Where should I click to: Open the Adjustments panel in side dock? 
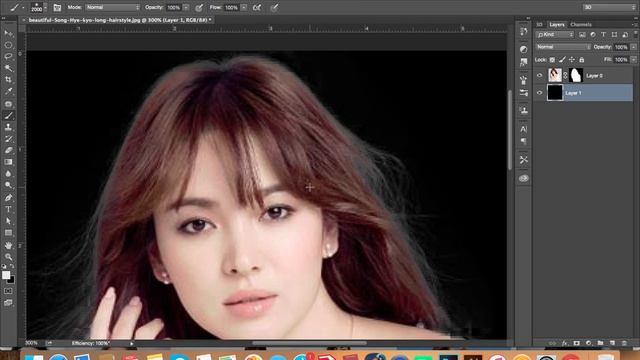[524, 49]
